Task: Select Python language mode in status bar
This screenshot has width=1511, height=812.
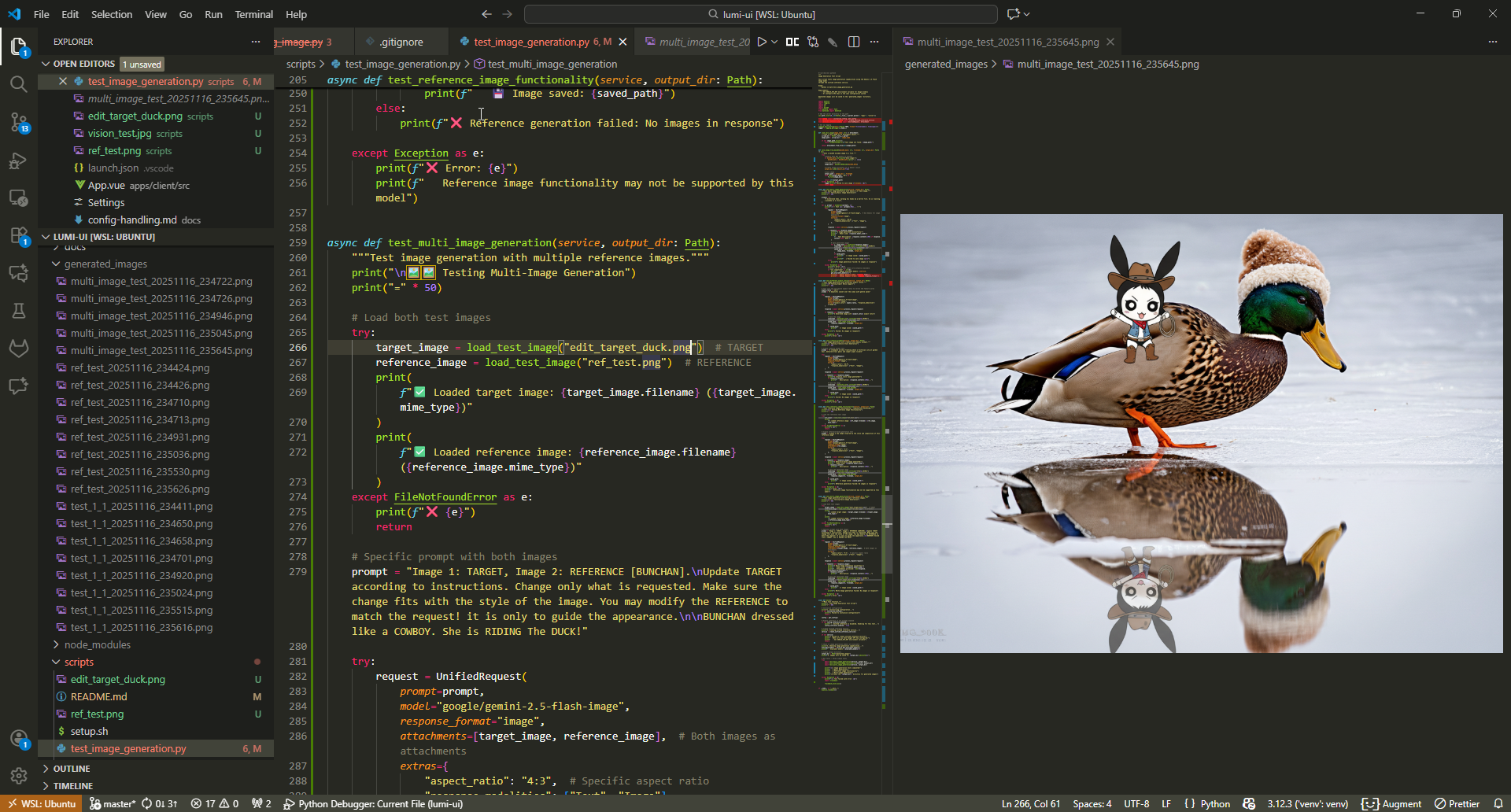Action: pyautogui.click(x=1208, y=803)
